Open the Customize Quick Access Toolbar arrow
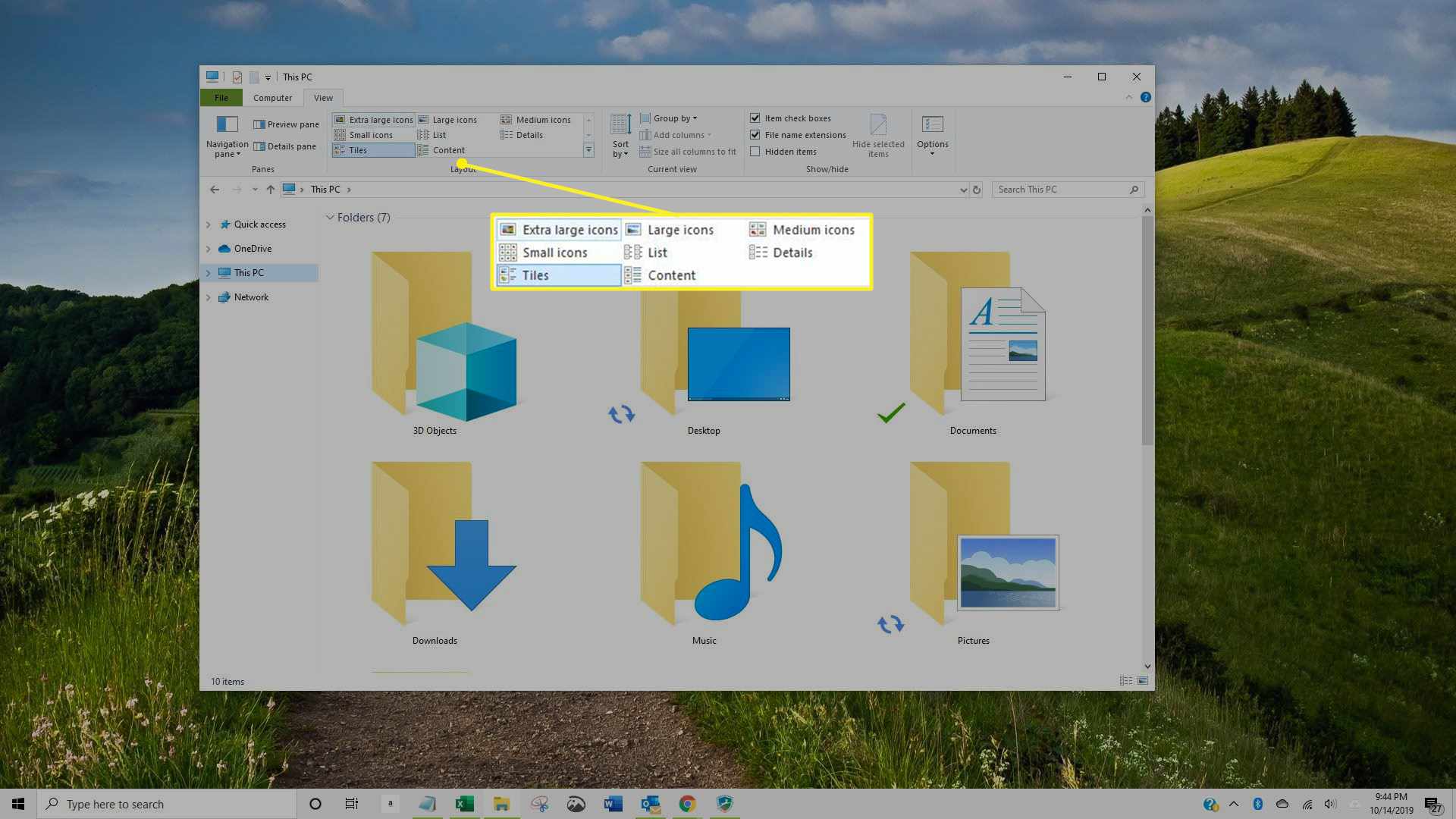This screenshot has height=819, width=1456. coord(268,77)
